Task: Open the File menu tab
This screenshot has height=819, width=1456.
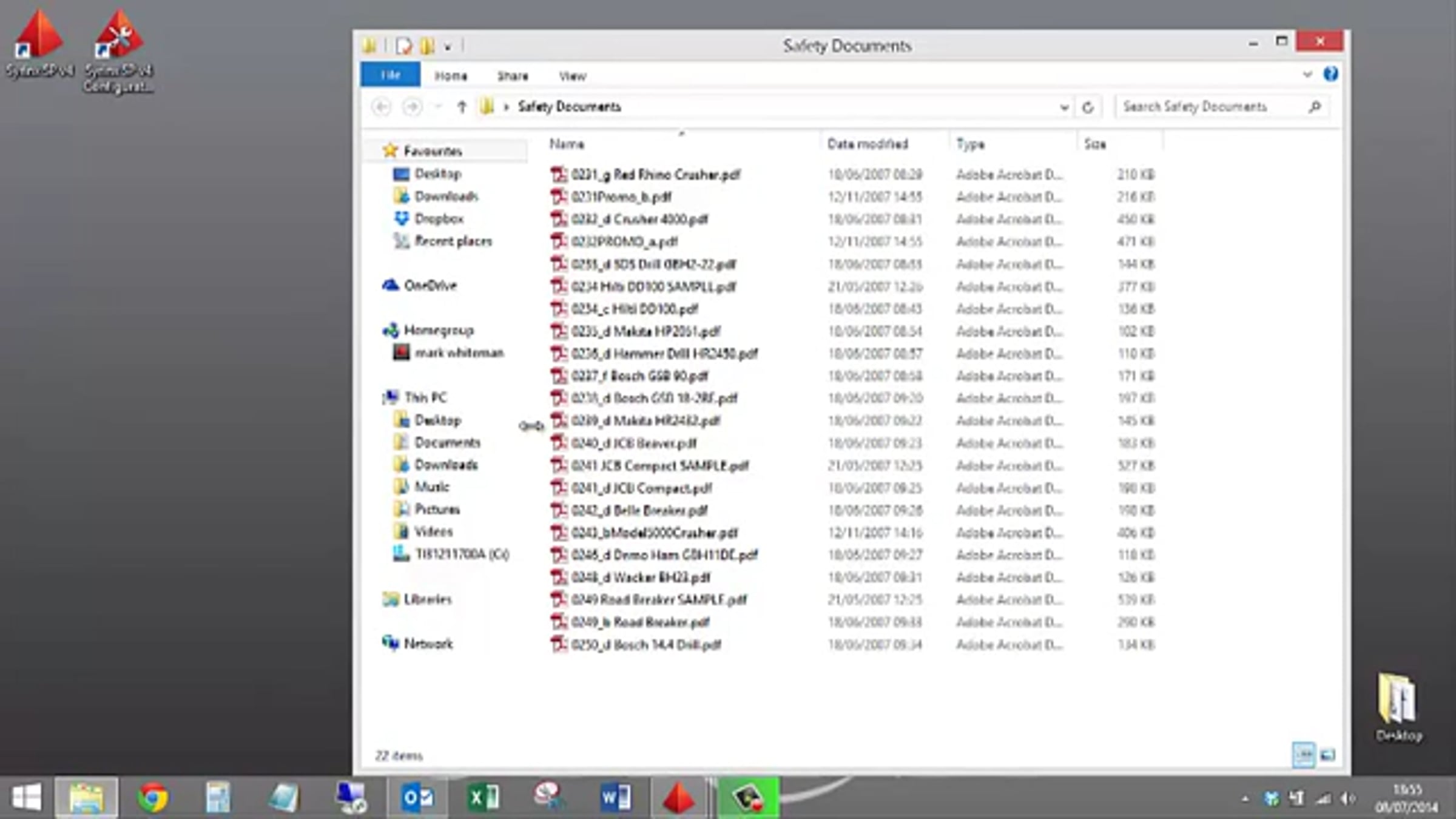Action: pos(390,75)
